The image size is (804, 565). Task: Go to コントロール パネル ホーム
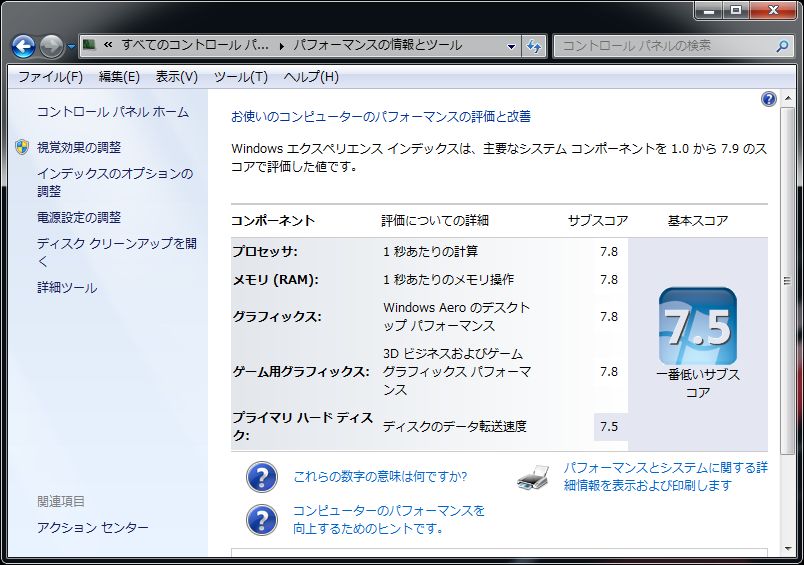[x=113, y=112]
